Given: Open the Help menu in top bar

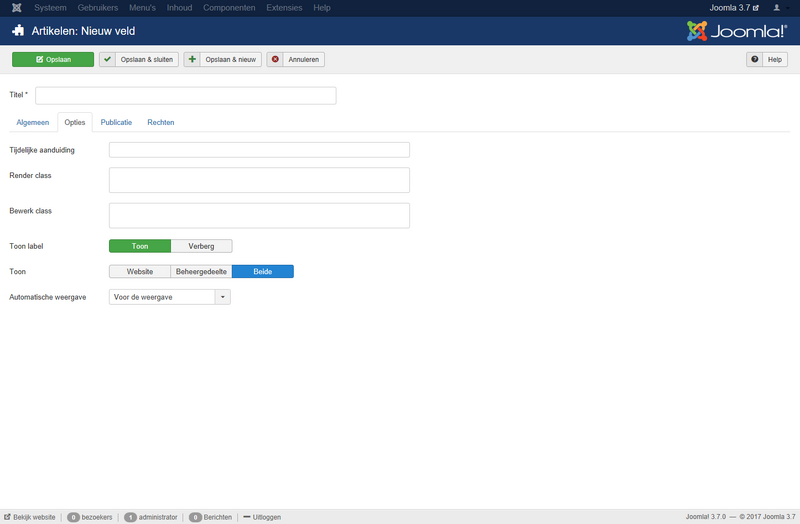Looking at the screenshot, I should [322, 8].
